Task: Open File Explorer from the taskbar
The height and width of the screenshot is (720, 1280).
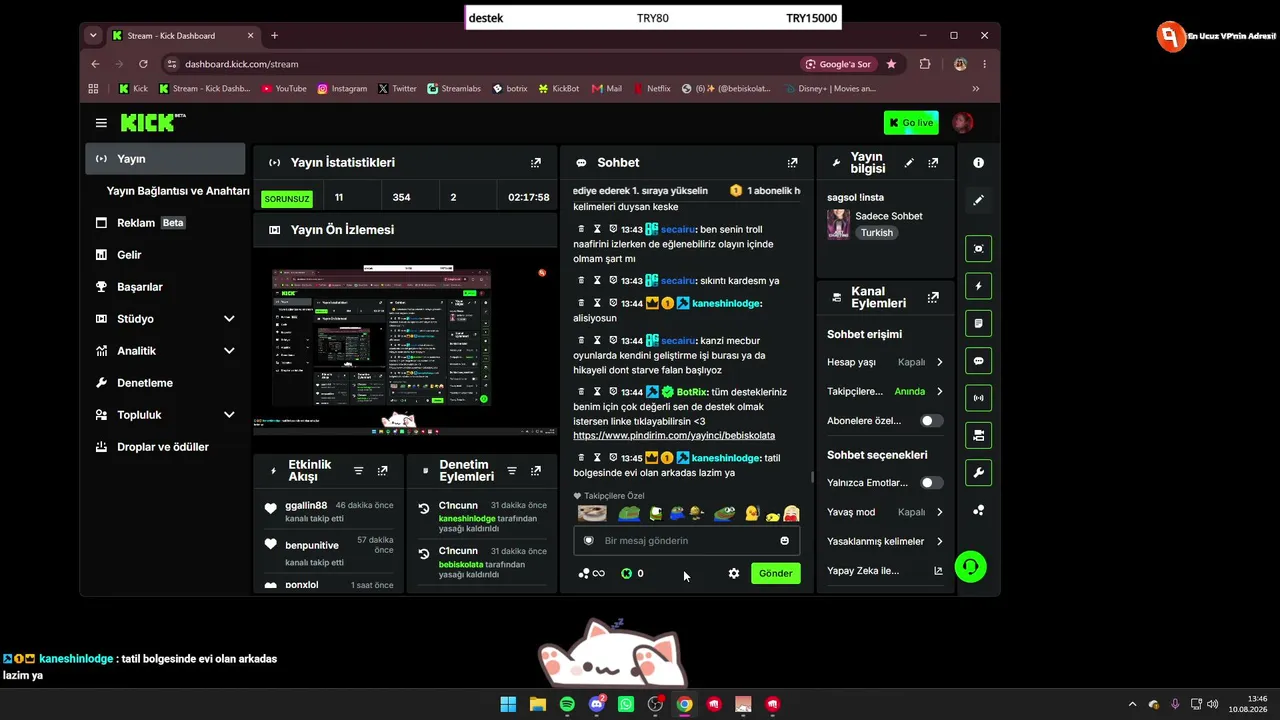Action: click(538, 704)
